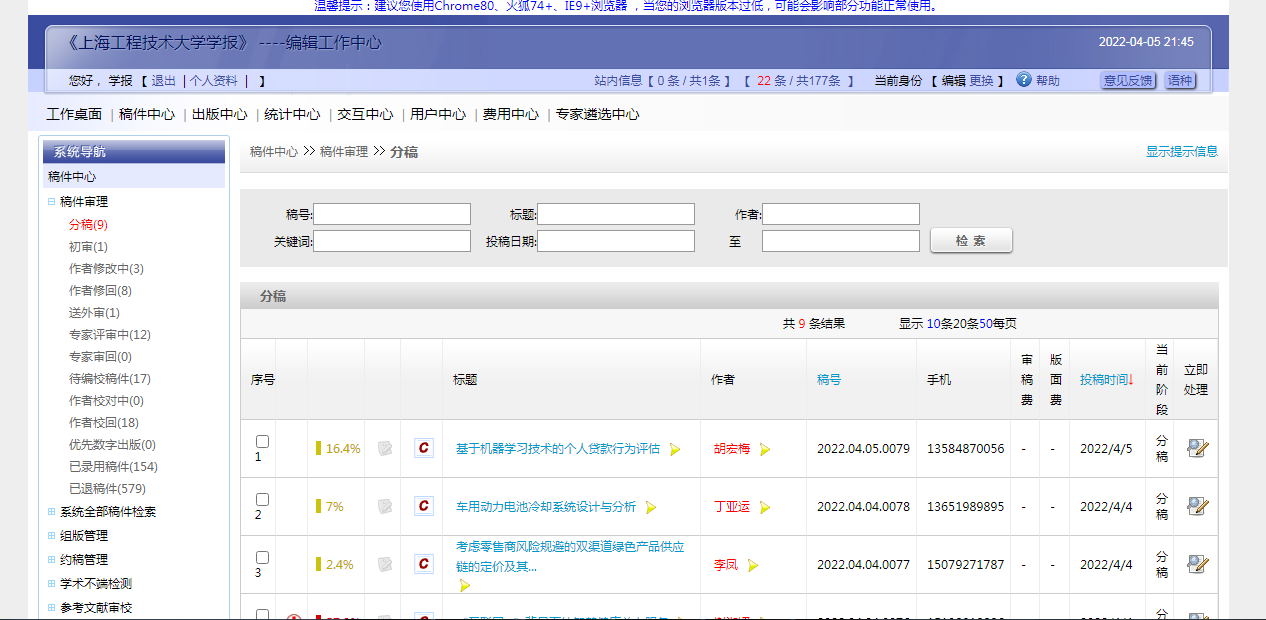The image size is (1266, 620).
Task: Click the 关键词 input field
Action: coord(392,241)
